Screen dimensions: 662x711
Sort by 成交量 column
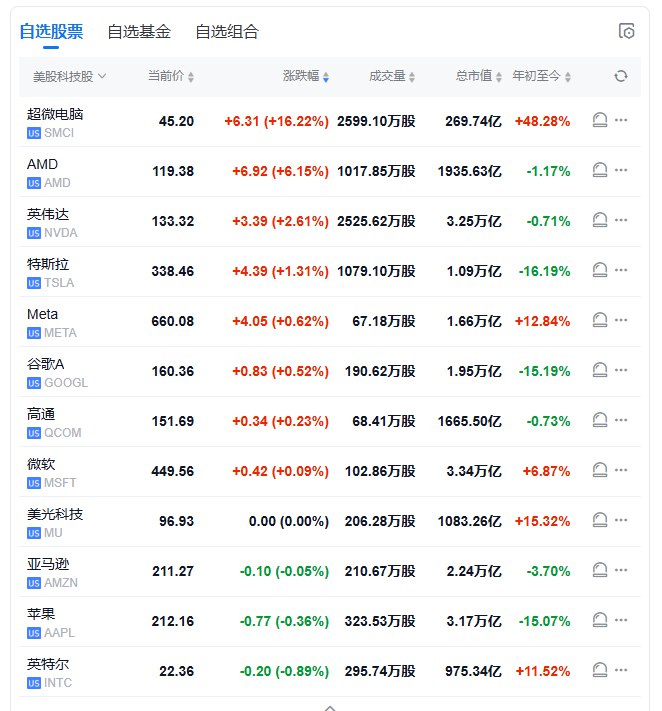tap(392, 76)
